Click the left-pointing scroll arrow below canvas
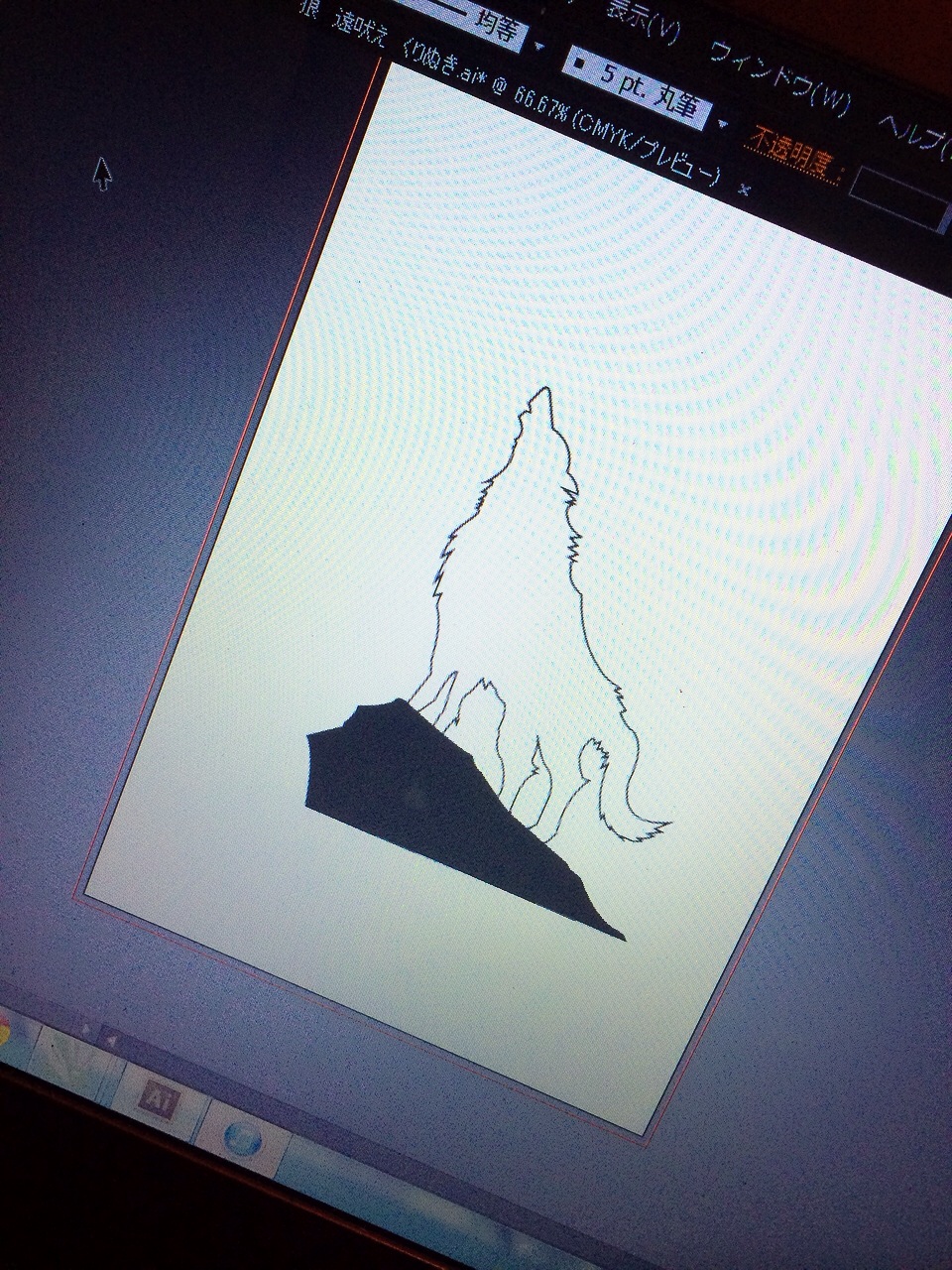Viewport: 952px width, 1270px height. click(x=111, y=1038)
